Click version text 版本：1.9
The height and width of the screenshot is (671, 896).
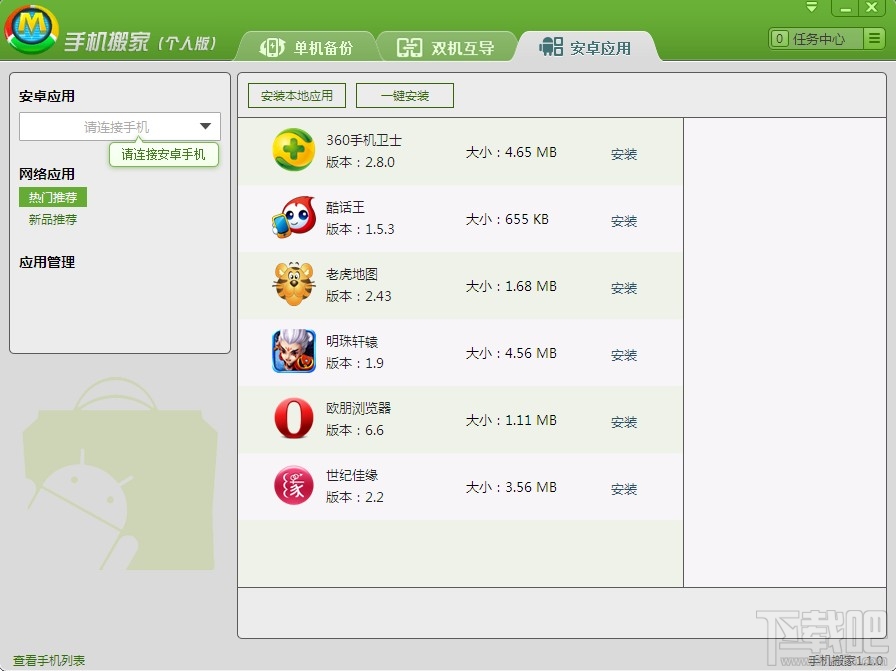(354, 363)
